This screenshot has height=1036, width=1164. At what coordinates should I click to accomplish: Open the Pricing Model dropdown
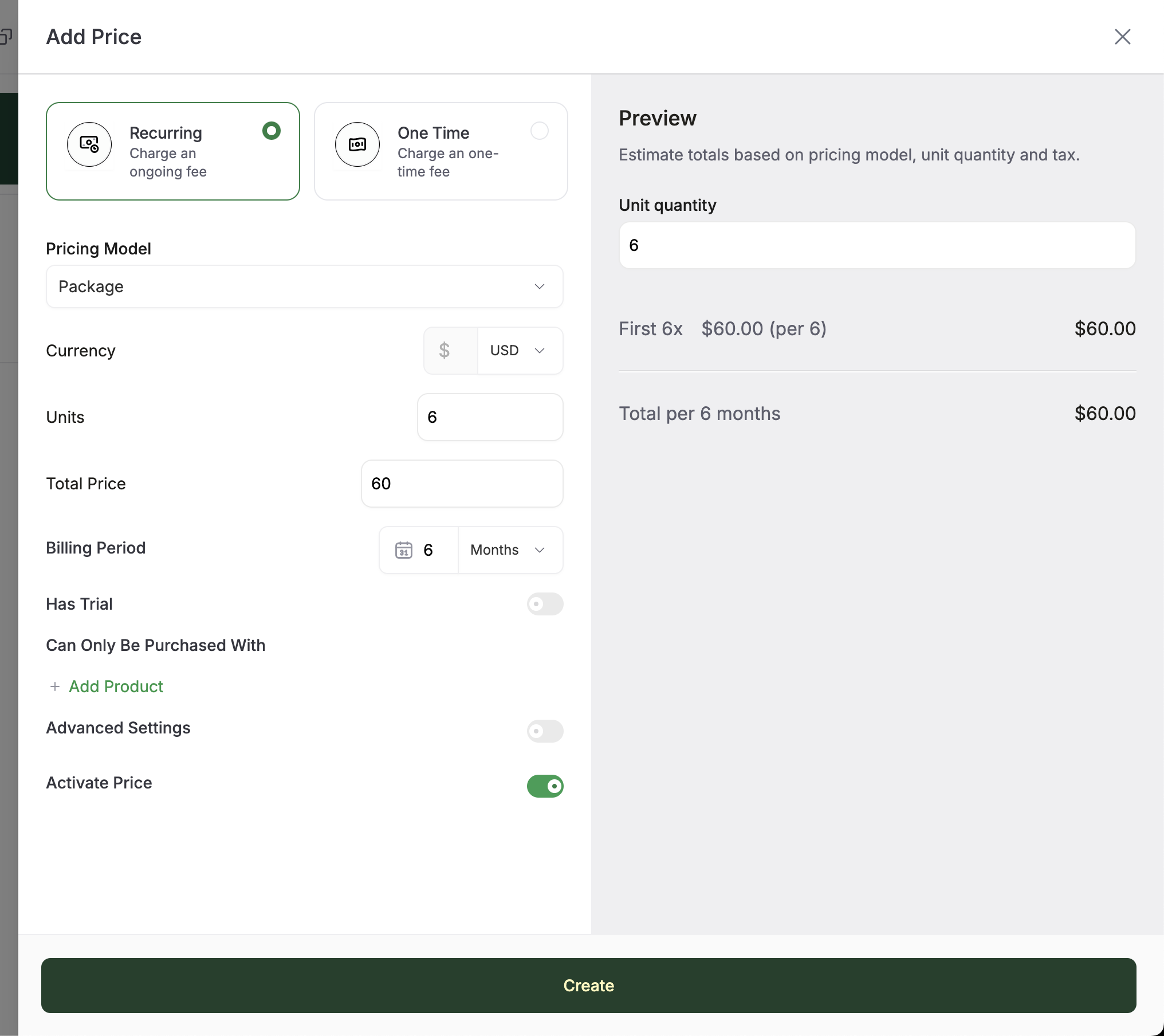coord(305,287)
